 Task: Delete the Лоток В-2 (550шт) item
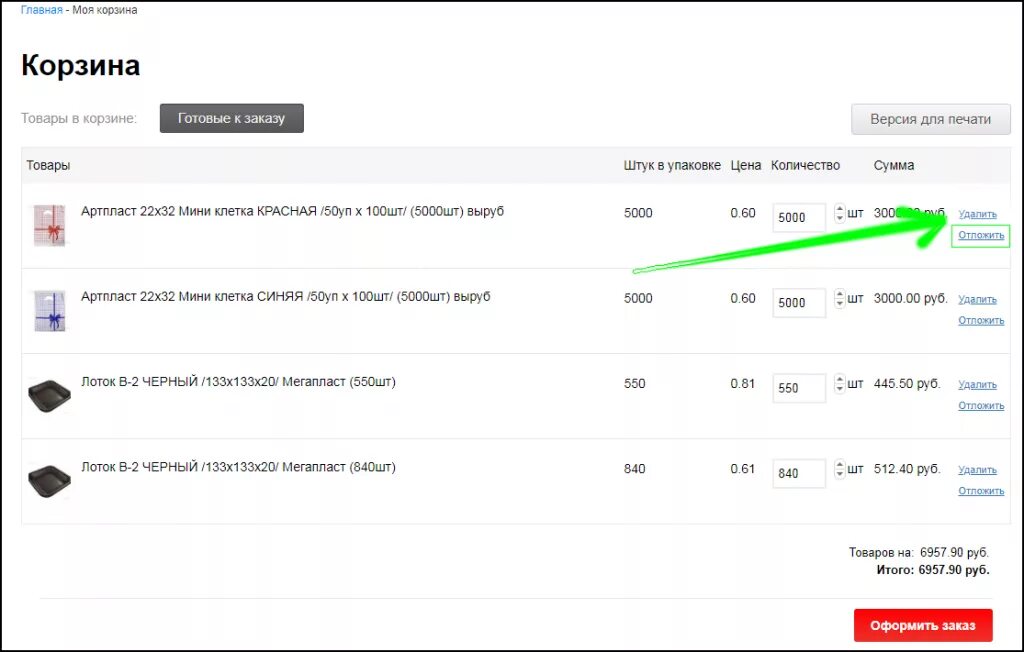point(977,385)
